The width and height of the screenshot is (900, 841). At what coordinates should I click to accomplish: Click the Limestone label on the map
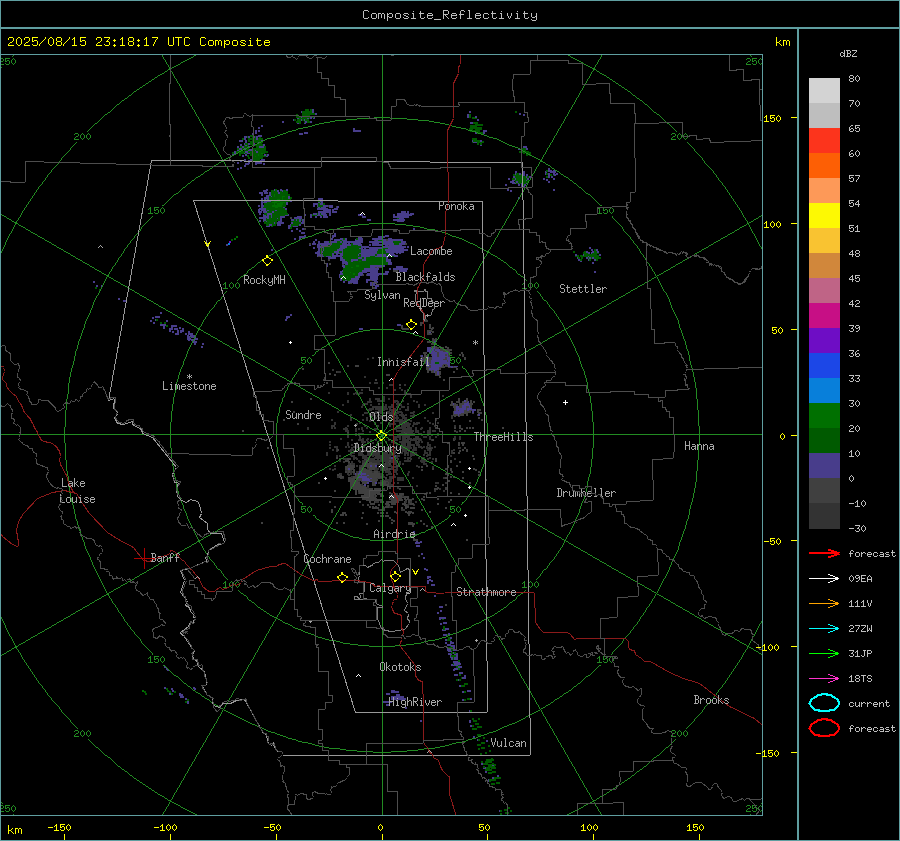[189, 386]
